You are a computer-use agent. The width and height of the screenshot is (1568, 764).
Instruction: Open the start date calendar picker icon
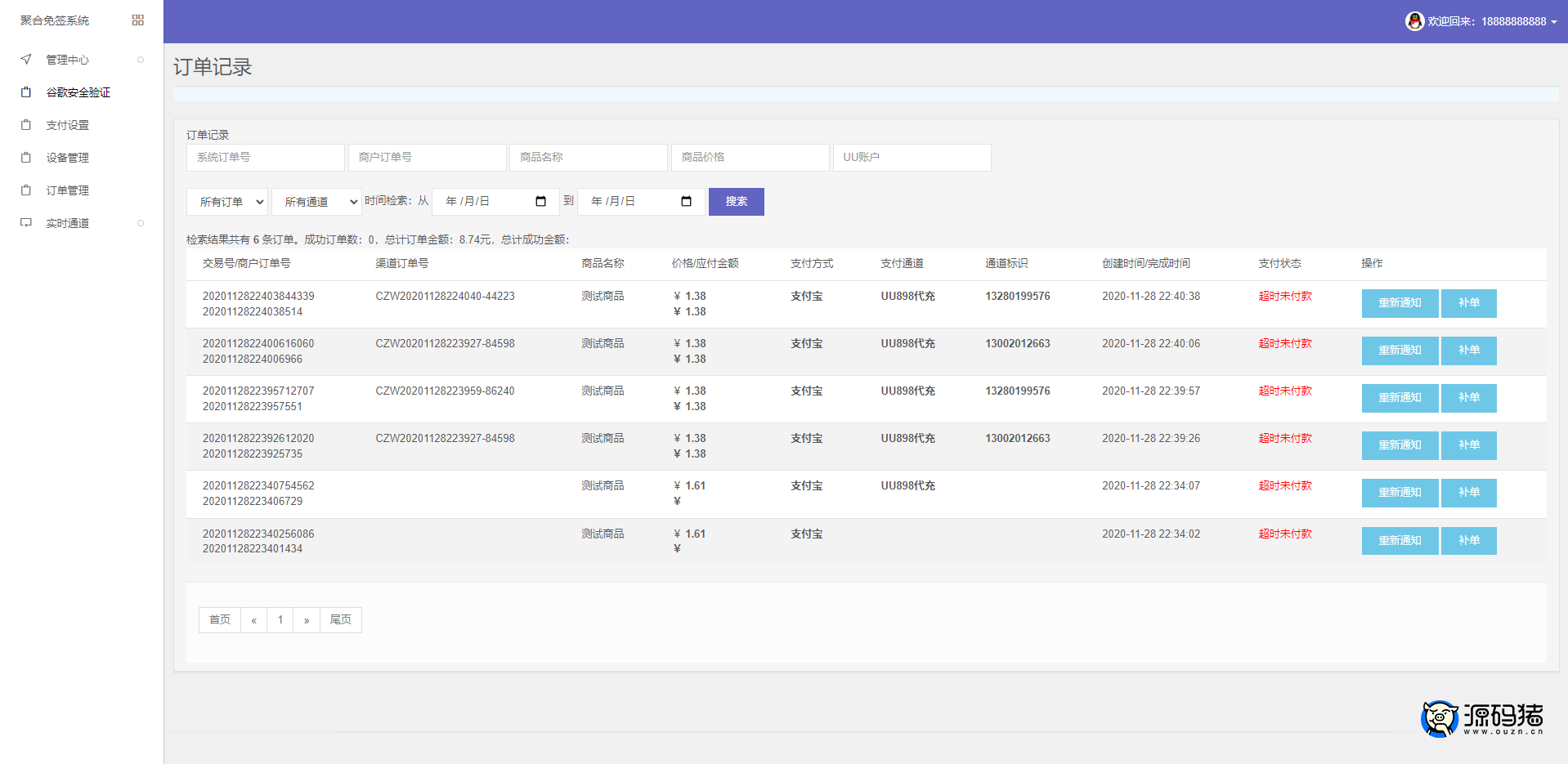540,202
